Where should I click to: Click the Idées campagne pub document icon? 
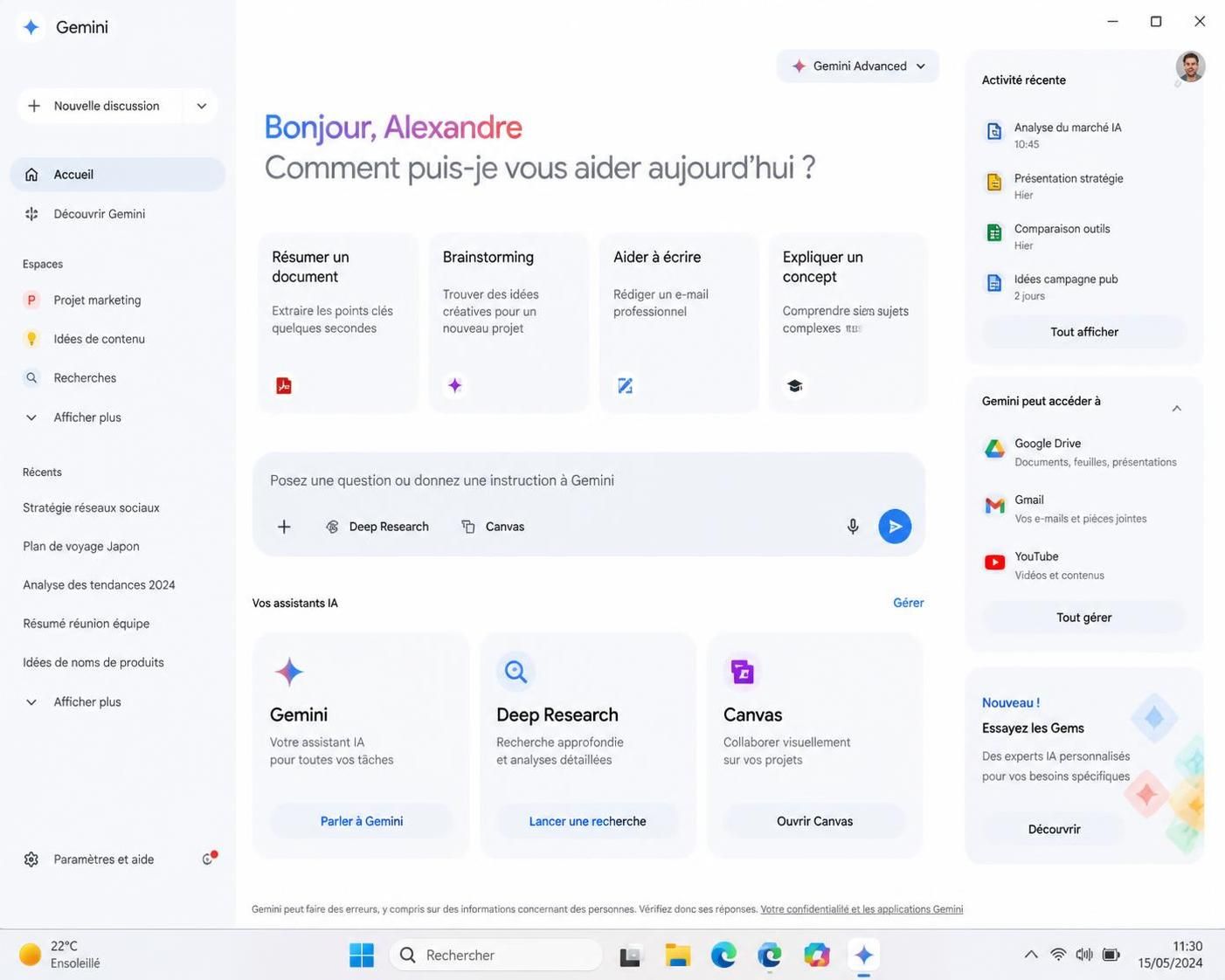994,283
